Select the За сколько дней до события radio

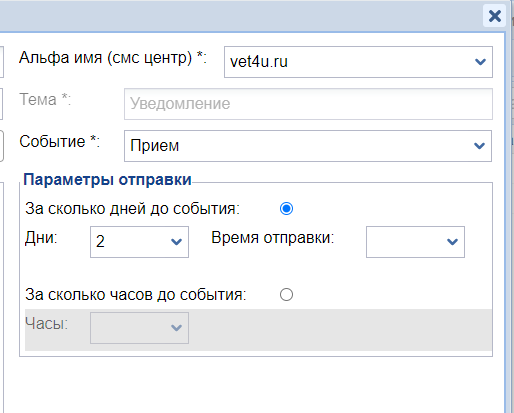coord(286,209)
